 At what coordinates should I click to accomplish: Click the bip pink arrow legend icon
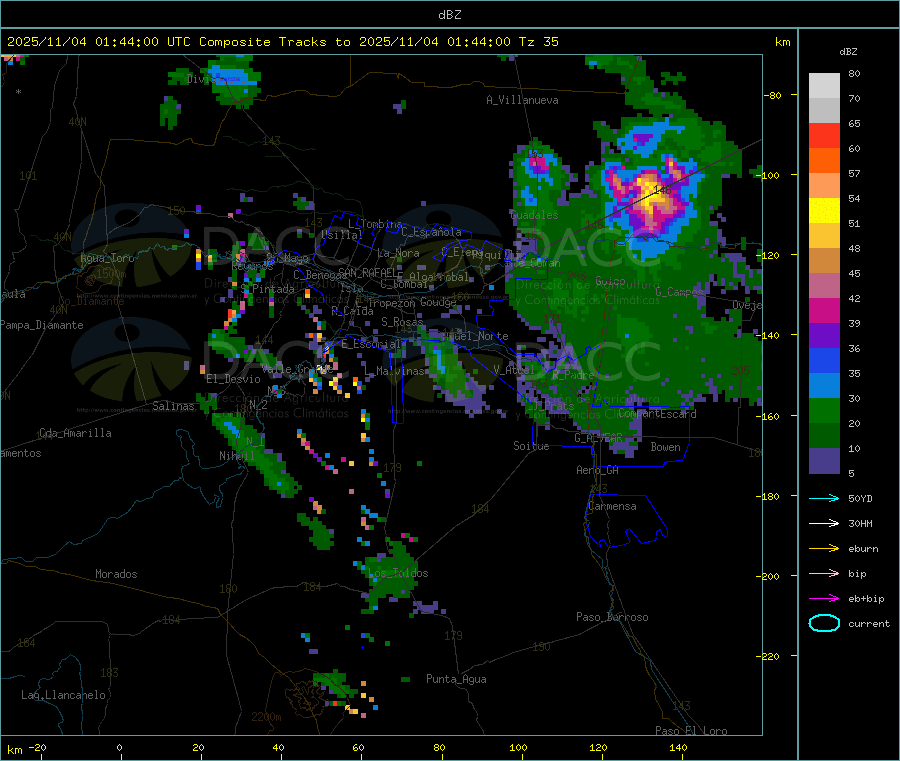pyautogui.click(x=824, y=573)
